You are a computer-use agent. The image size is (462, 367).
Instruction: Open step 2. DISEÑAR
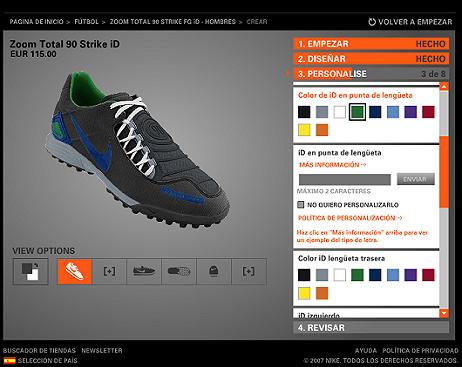tap(371, 59)
